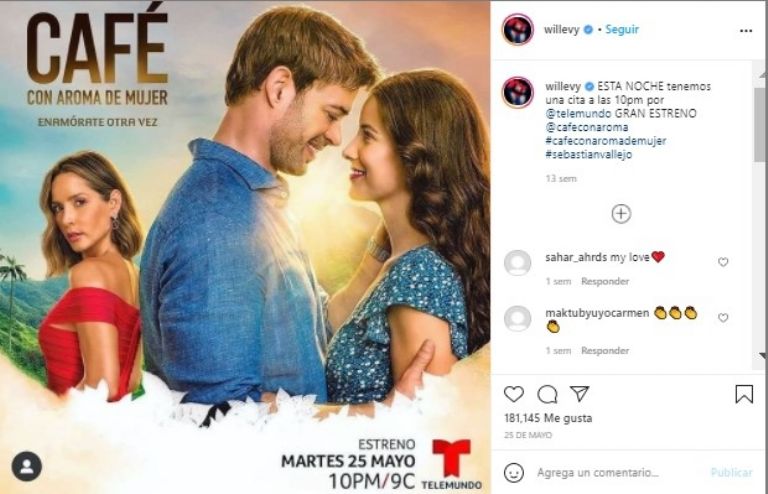Open comments via speech bubble icon
The image size is (768, 494).
tap(547, 394)
